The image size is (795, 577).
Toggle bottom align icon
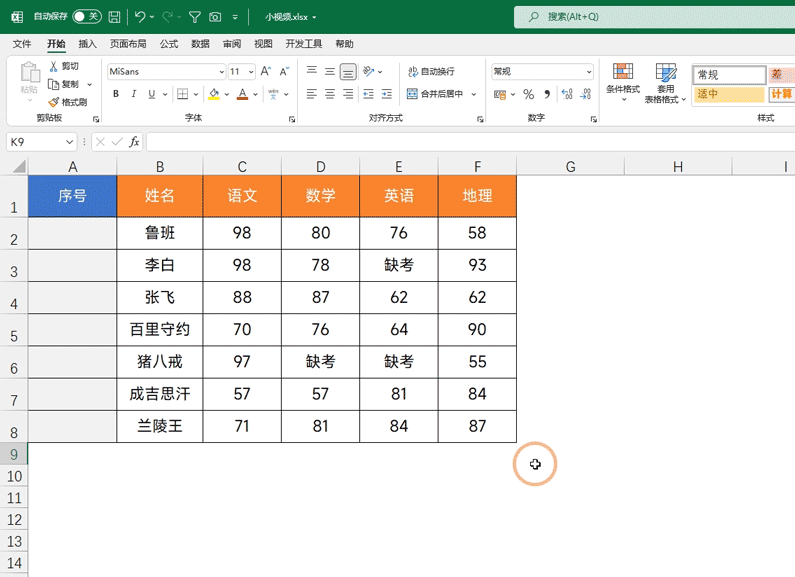348,71
